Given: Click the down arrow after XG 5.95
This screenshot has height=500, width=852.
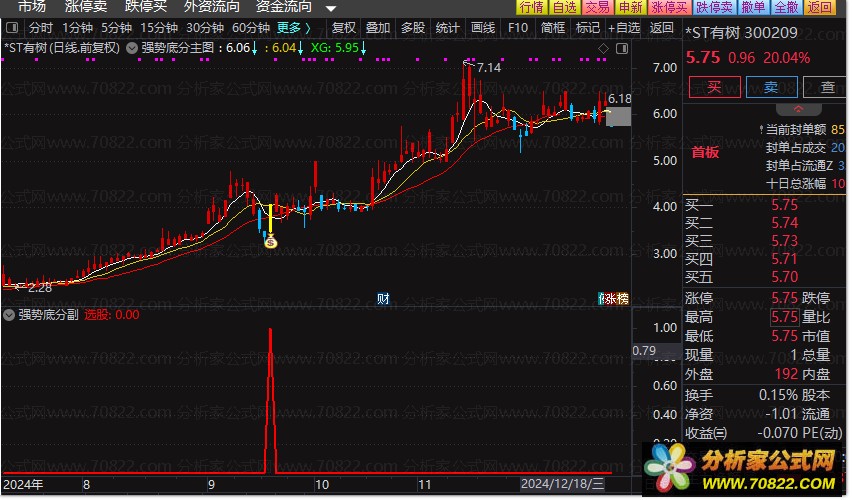Looking at the screenshot, I should 364,48.
